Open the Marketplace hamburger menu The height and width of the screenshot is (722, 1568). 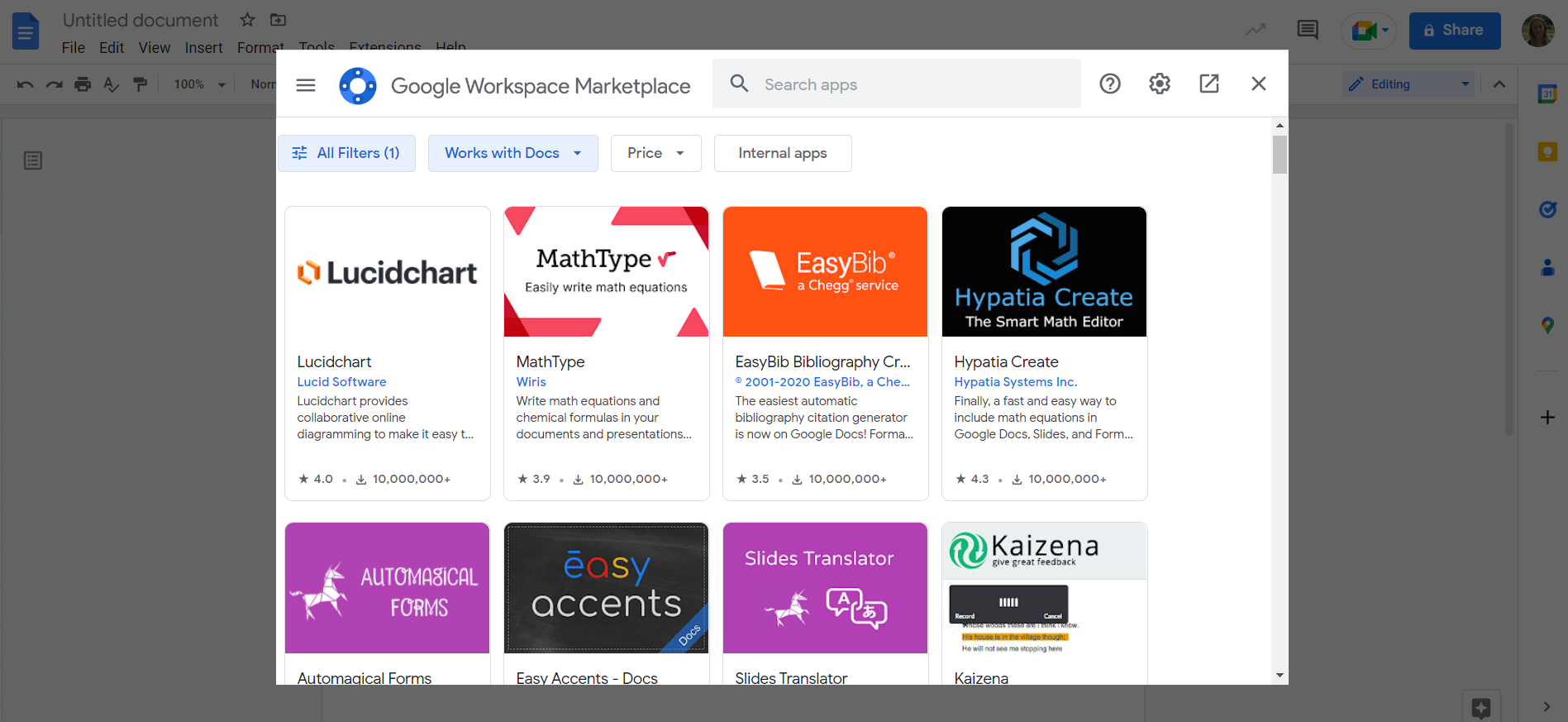(306, 85)
